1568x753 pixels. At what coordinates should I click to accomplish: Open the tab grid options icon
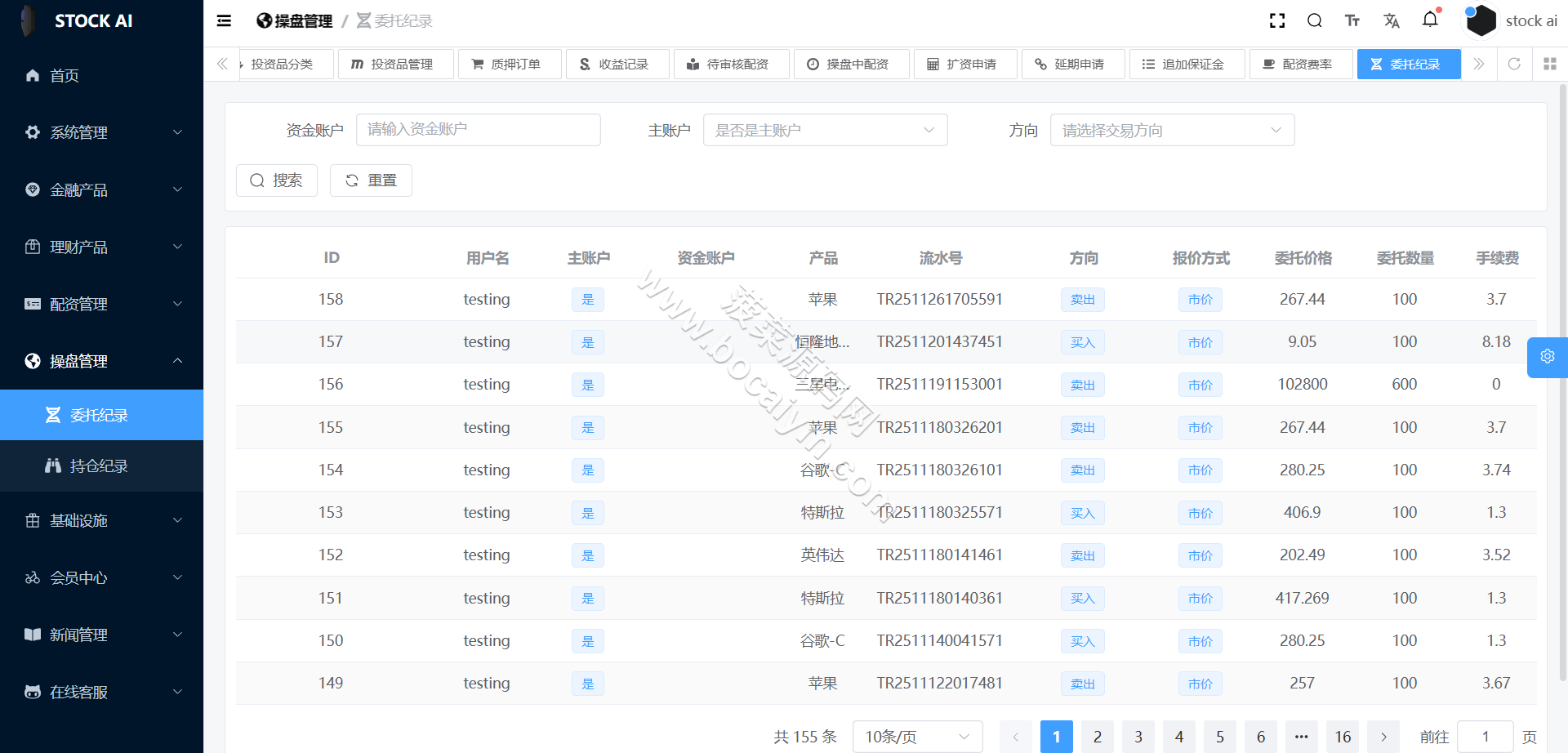(x=1550, y=64)
